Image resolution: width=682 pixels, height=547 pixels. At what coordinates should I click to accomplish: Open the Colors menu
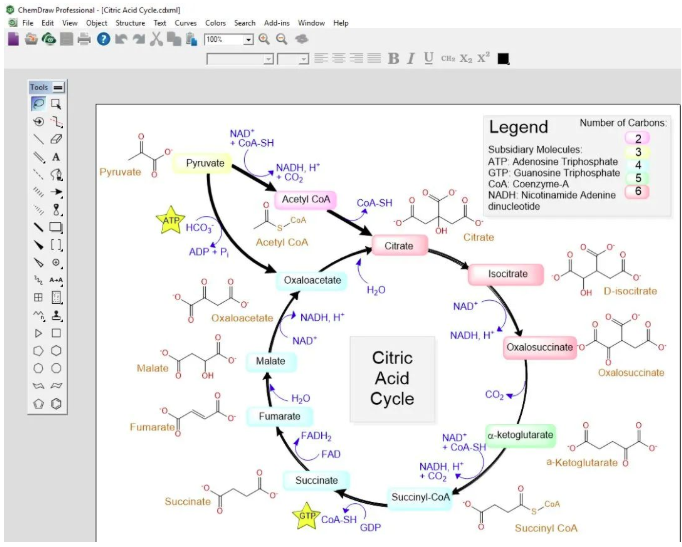click(216, 23)
